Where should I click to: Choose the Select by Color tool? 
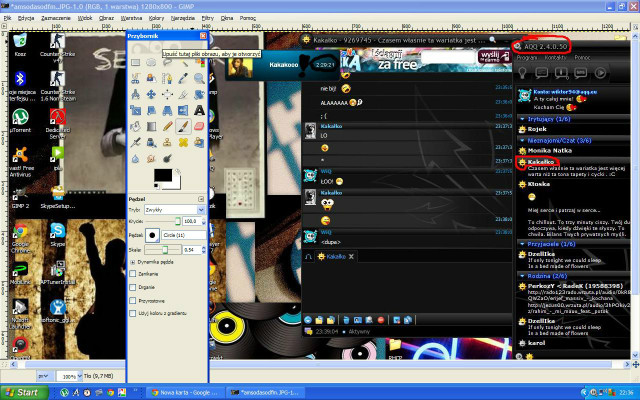199,62
